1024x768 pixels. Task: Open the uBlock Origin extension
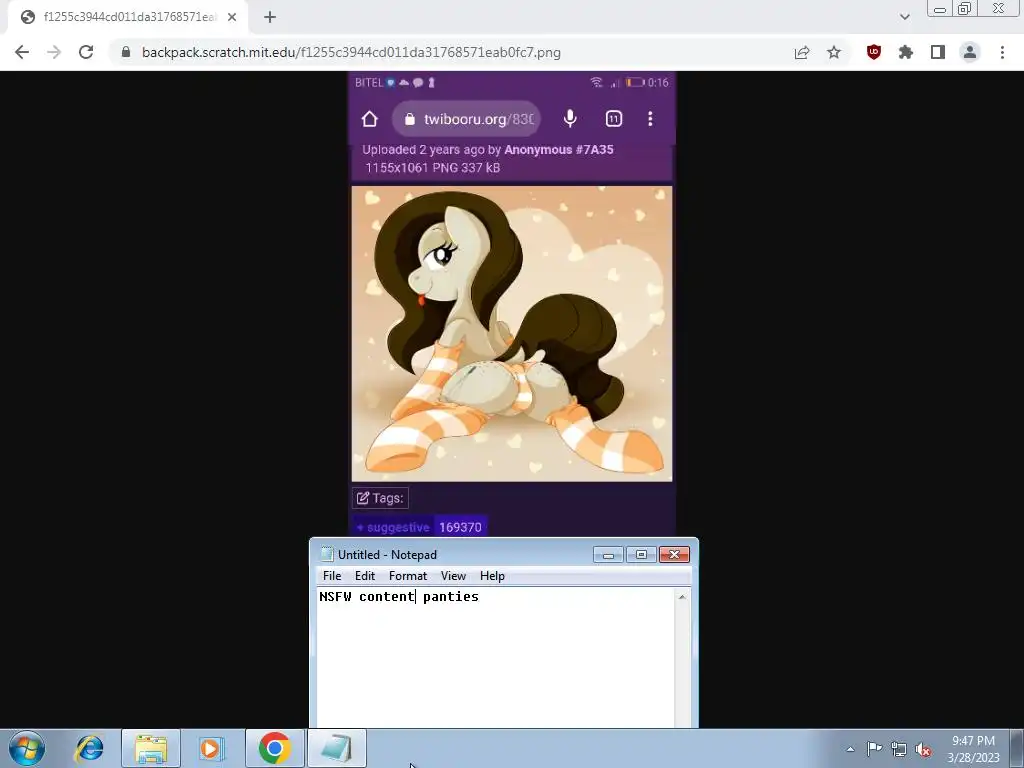pos(874,52)
